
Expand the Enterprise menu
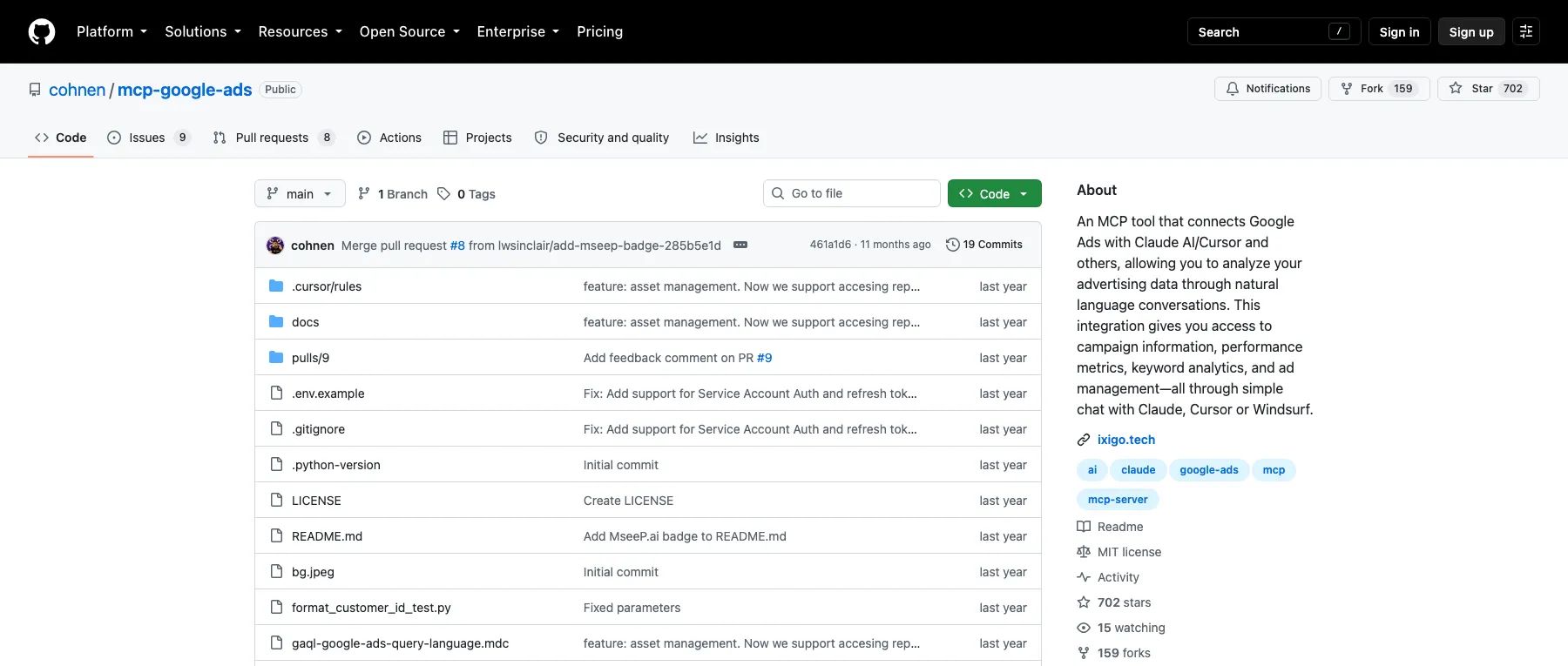point(517,31)
